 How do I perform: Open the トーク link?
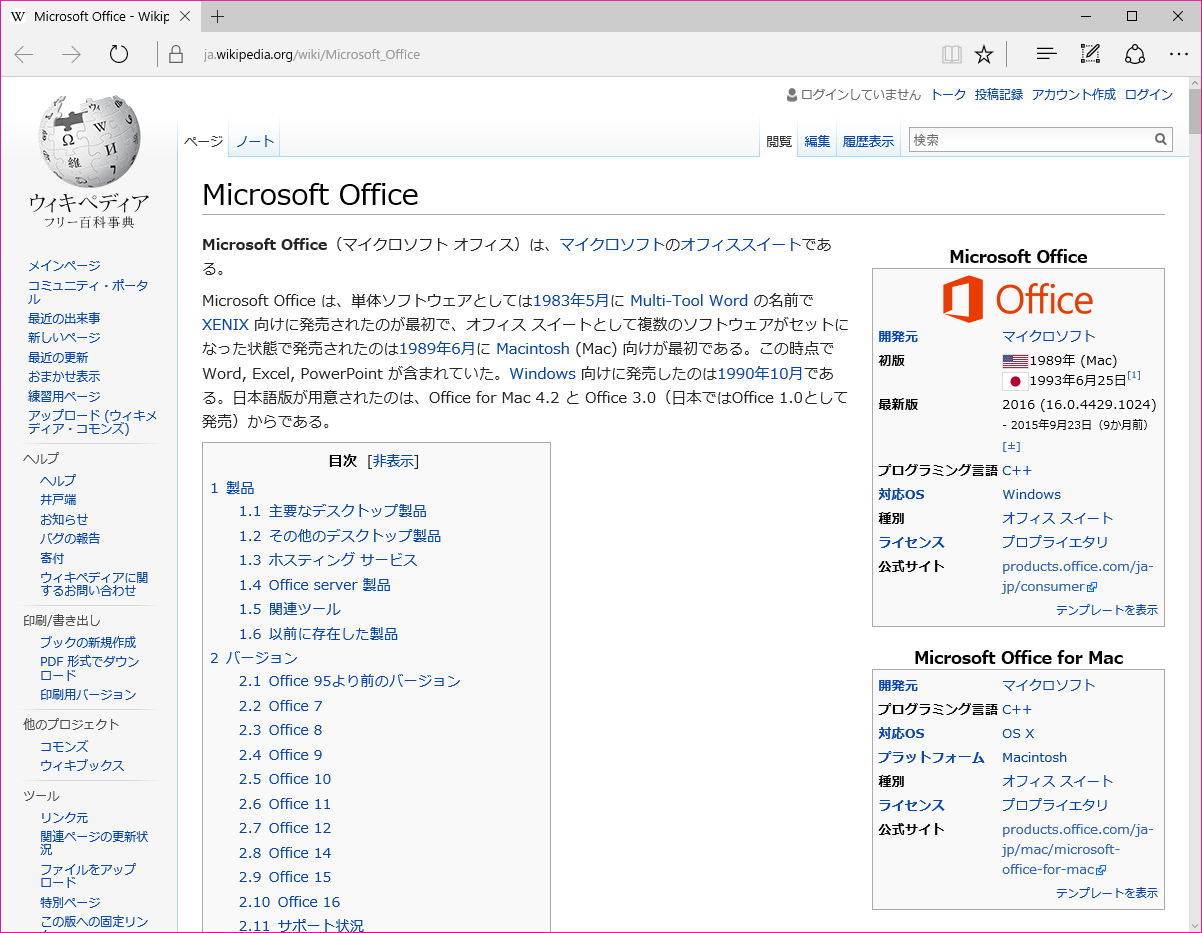click(x=948, y=95)
